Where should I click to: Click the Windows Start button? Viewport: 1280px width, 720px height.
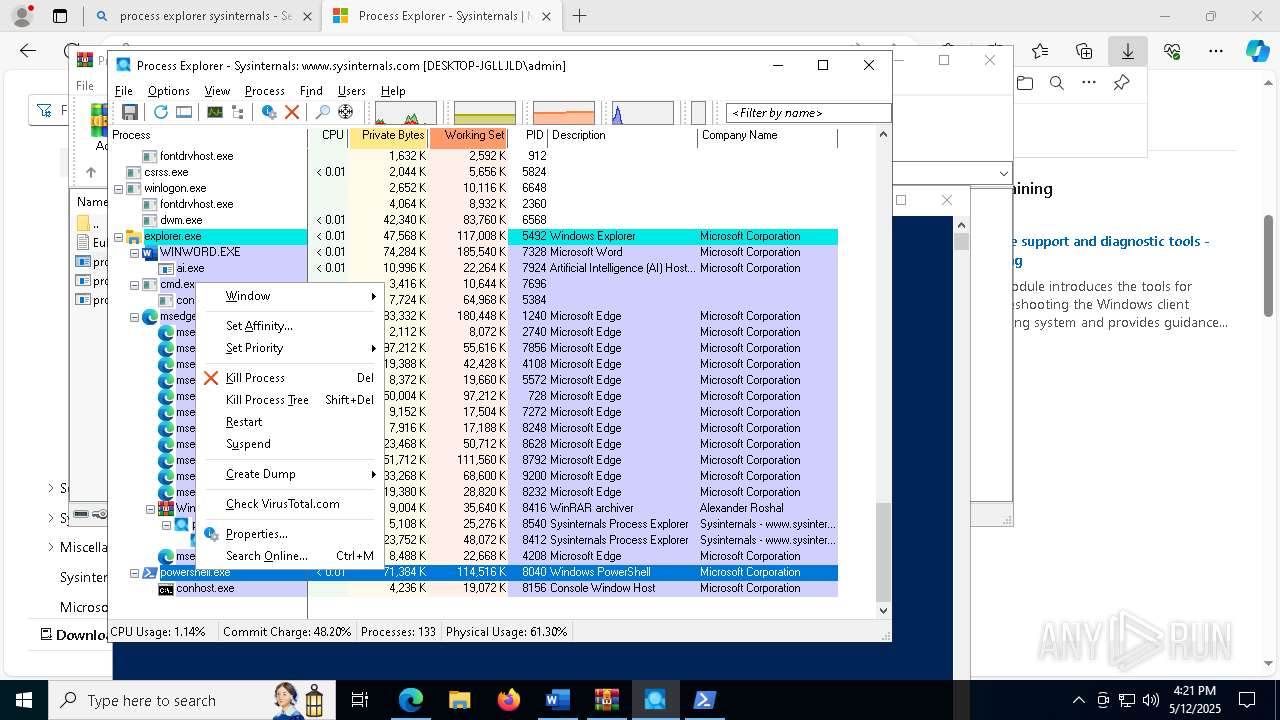click(23, 700)
